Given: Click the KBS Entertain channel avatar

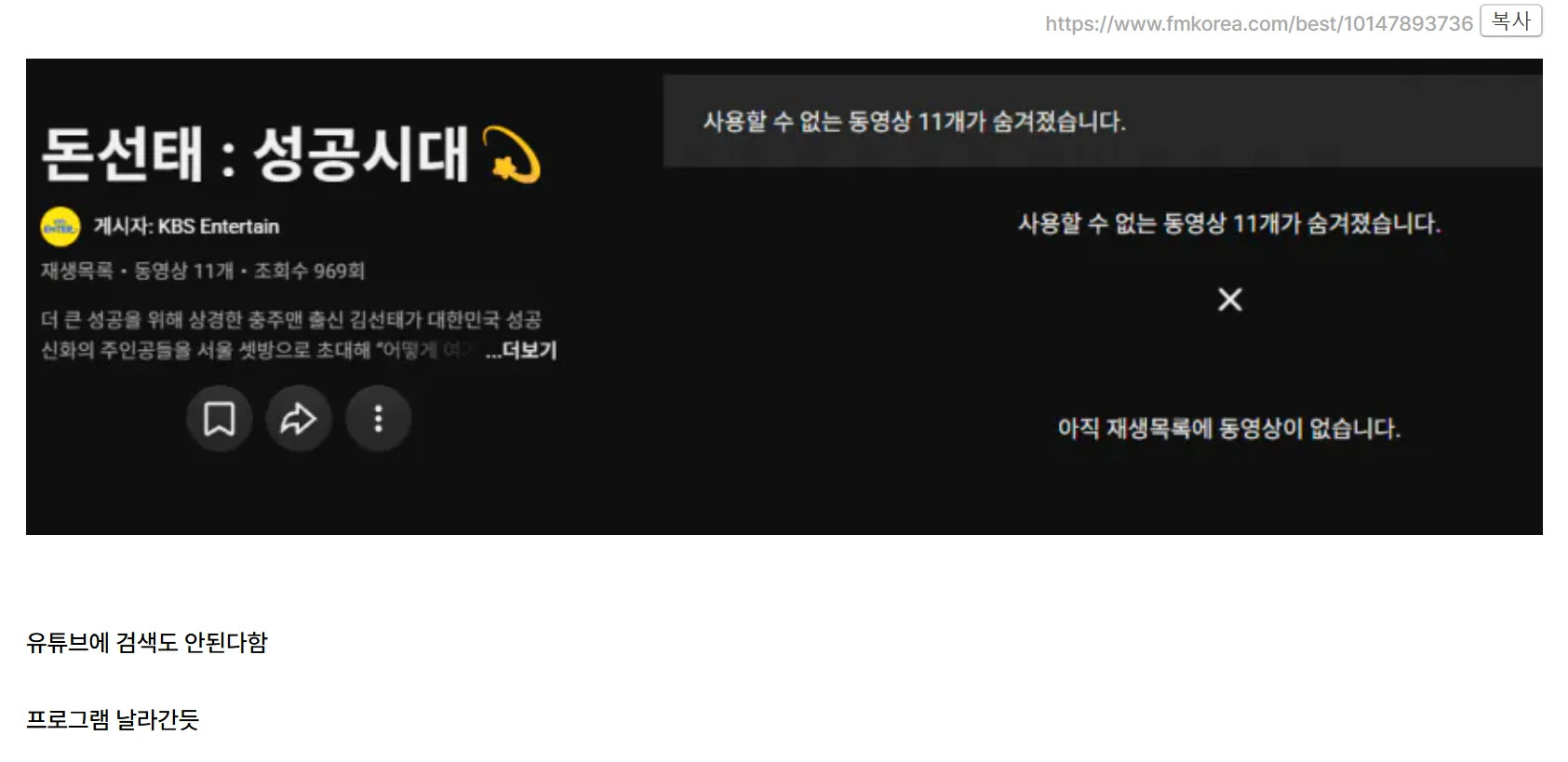Looking at the screenshot, I should pos(60,226).
